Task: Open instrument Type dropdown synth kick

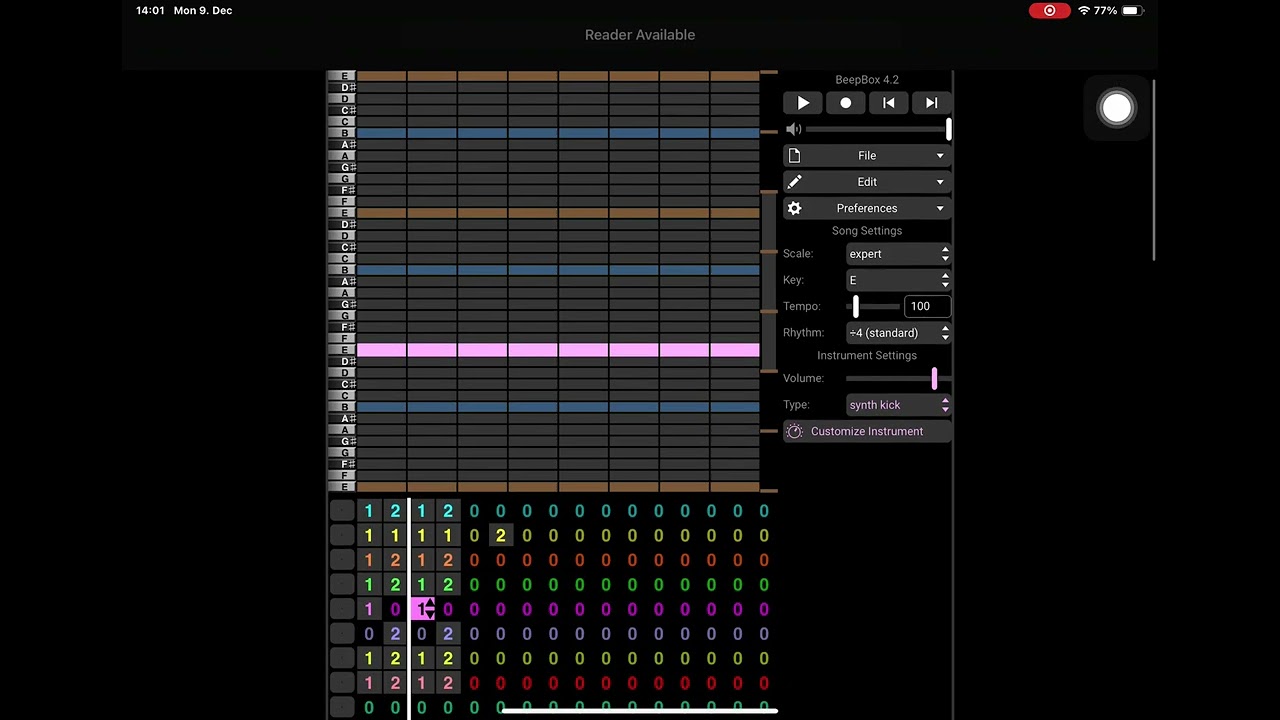Action: click(898, 405)
